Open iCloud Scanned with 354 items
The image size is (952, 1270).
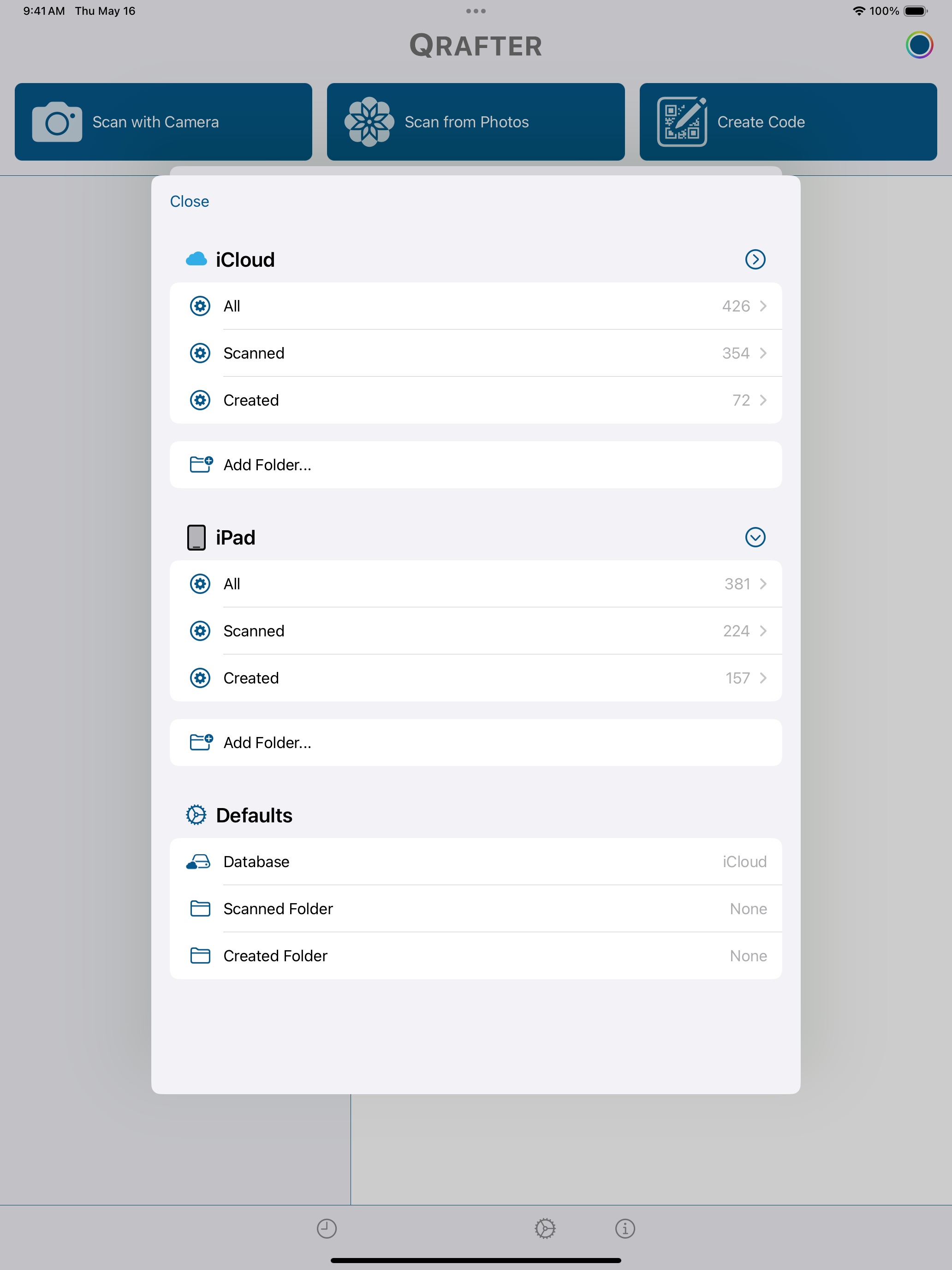tap(476, 353)
